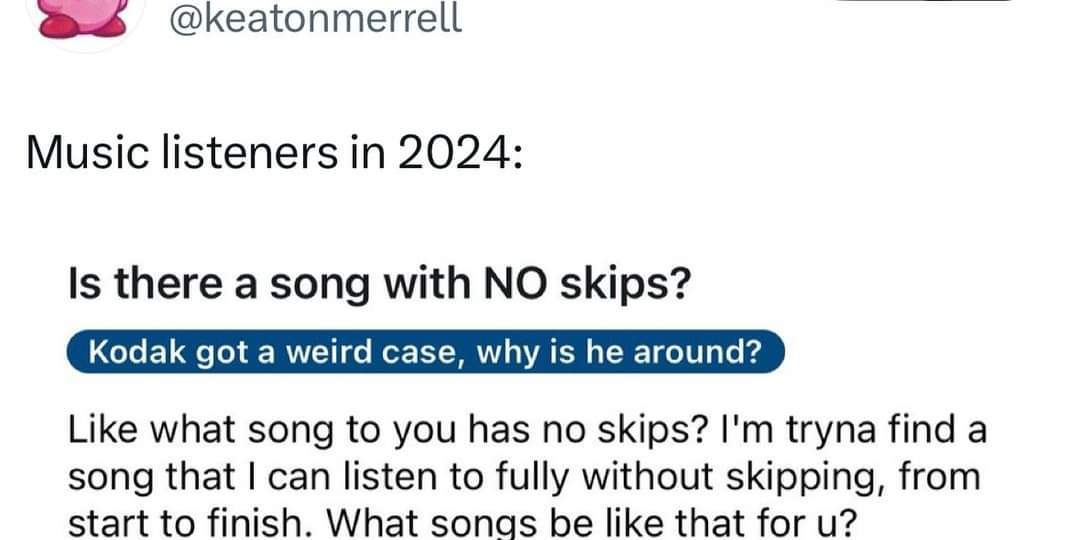Visit the @keatonmerrell profile handle
This screenshot has width=1080, height=540.
click(x=316, y=19)
